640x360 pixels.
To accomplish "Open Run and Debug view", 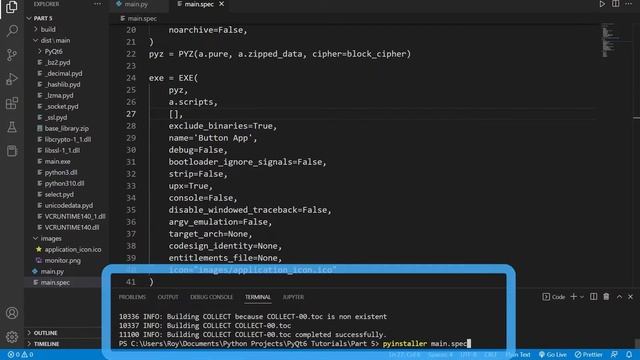I will coord(12,79).
